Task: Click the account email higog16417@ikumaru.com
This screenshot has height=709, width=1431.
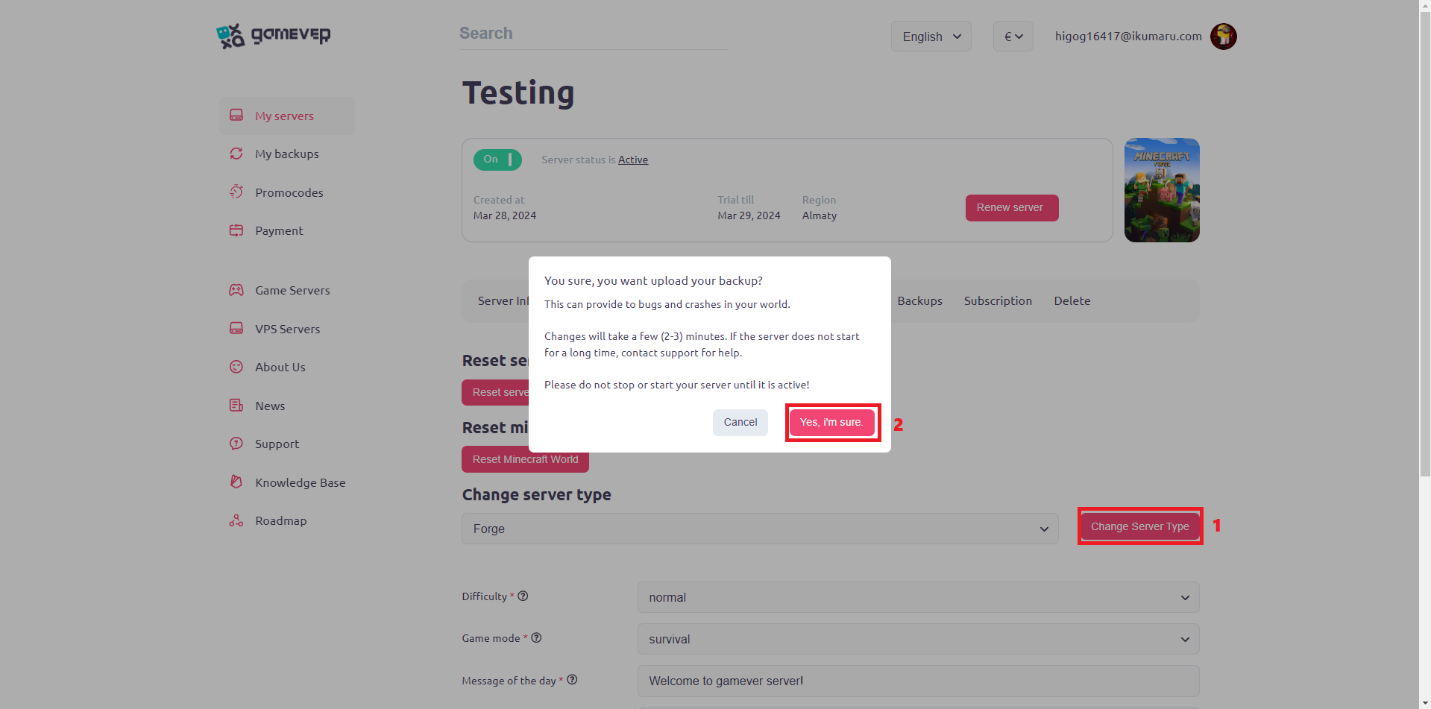Action: pyautogui.click(x=1128, y=36)
